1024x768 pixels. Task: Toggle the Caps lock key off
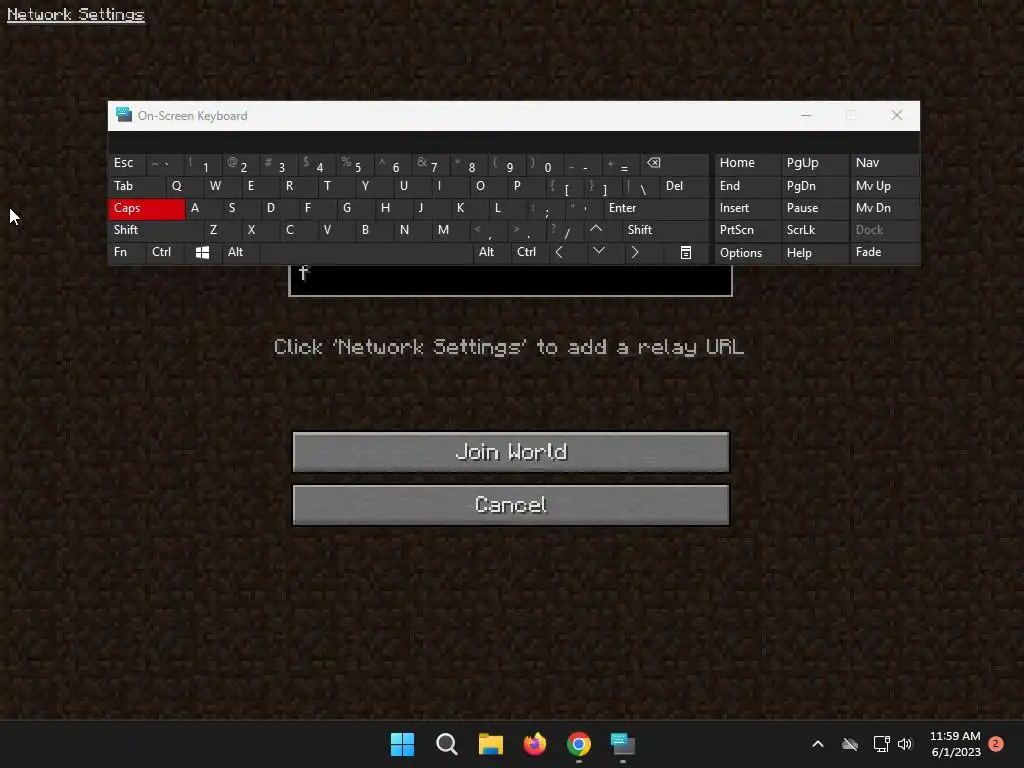tap(146, 208)
